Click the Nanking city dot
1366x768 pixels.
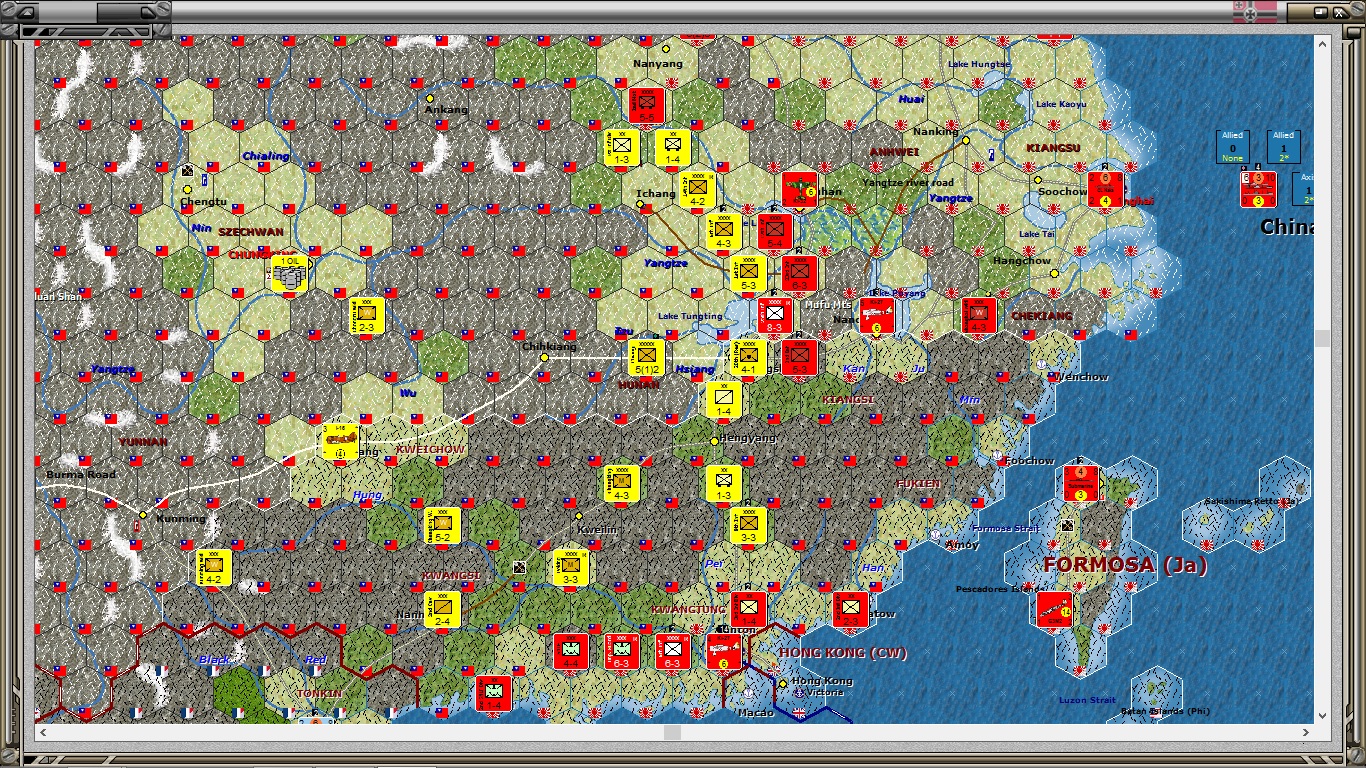point(966,141)
